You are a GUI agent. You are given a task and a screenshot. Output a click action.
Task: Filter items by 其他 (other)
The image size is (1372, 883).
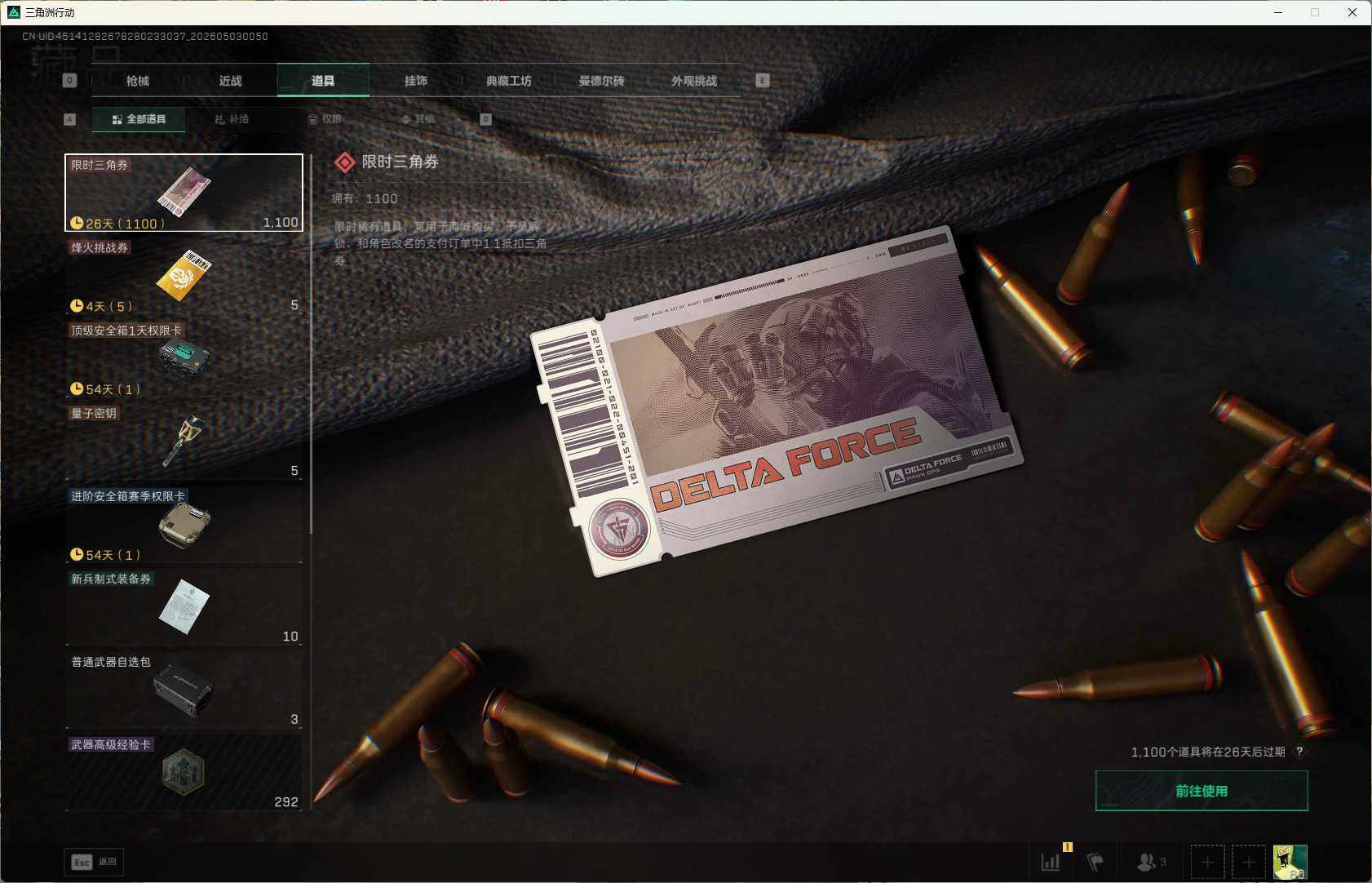click(x=418, y=119)
